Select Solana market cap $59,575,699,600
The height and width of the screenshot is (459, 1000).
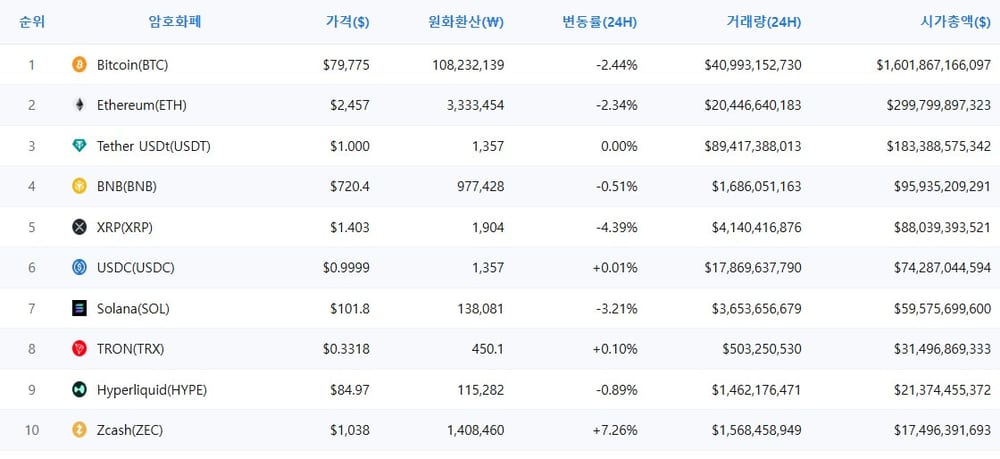943,309
